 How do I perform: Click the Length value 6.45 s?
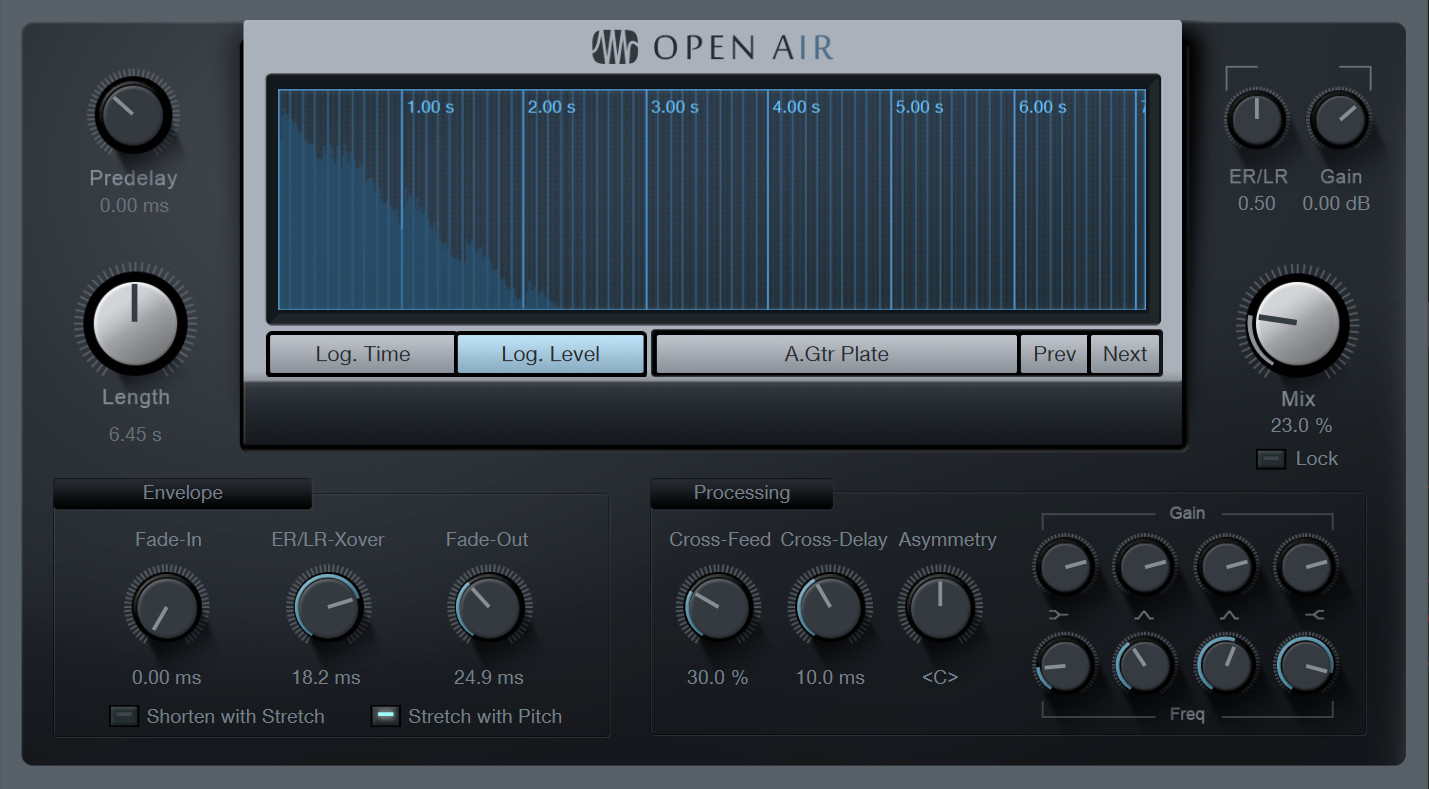tap(135, 435)
